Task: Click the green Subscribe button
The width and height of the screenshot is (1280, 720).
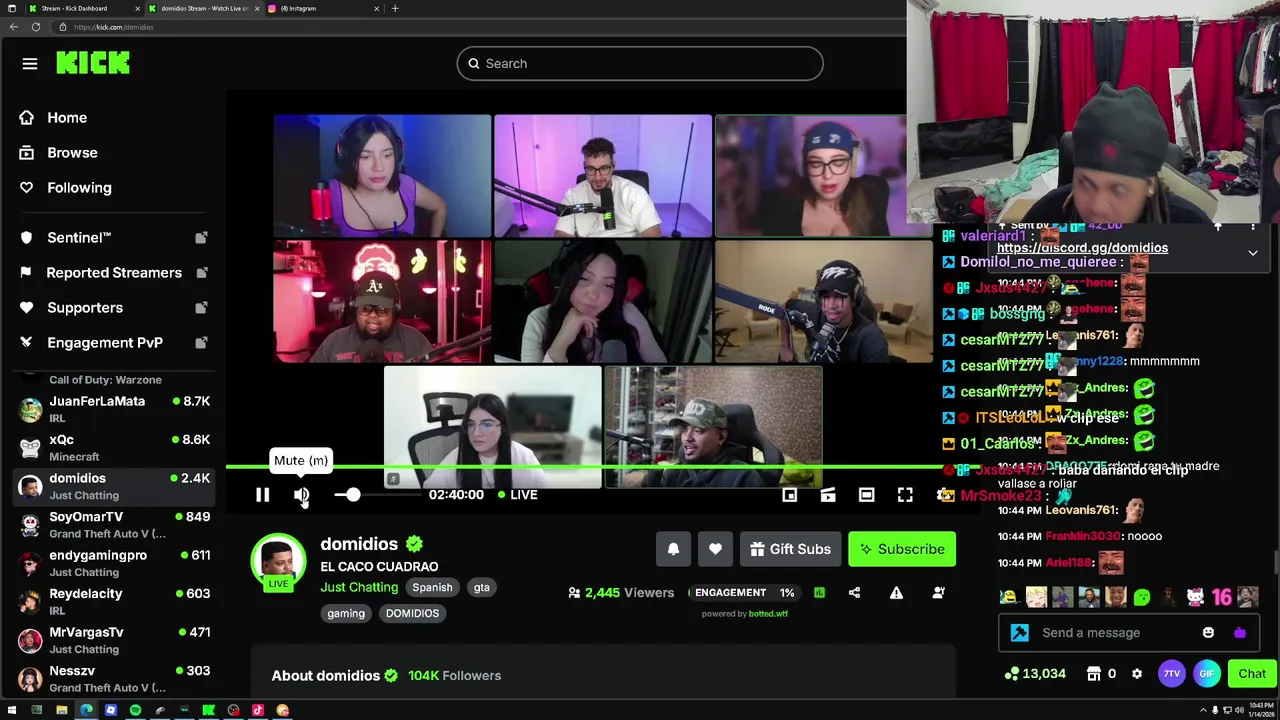Action: (x=902, y=549)
